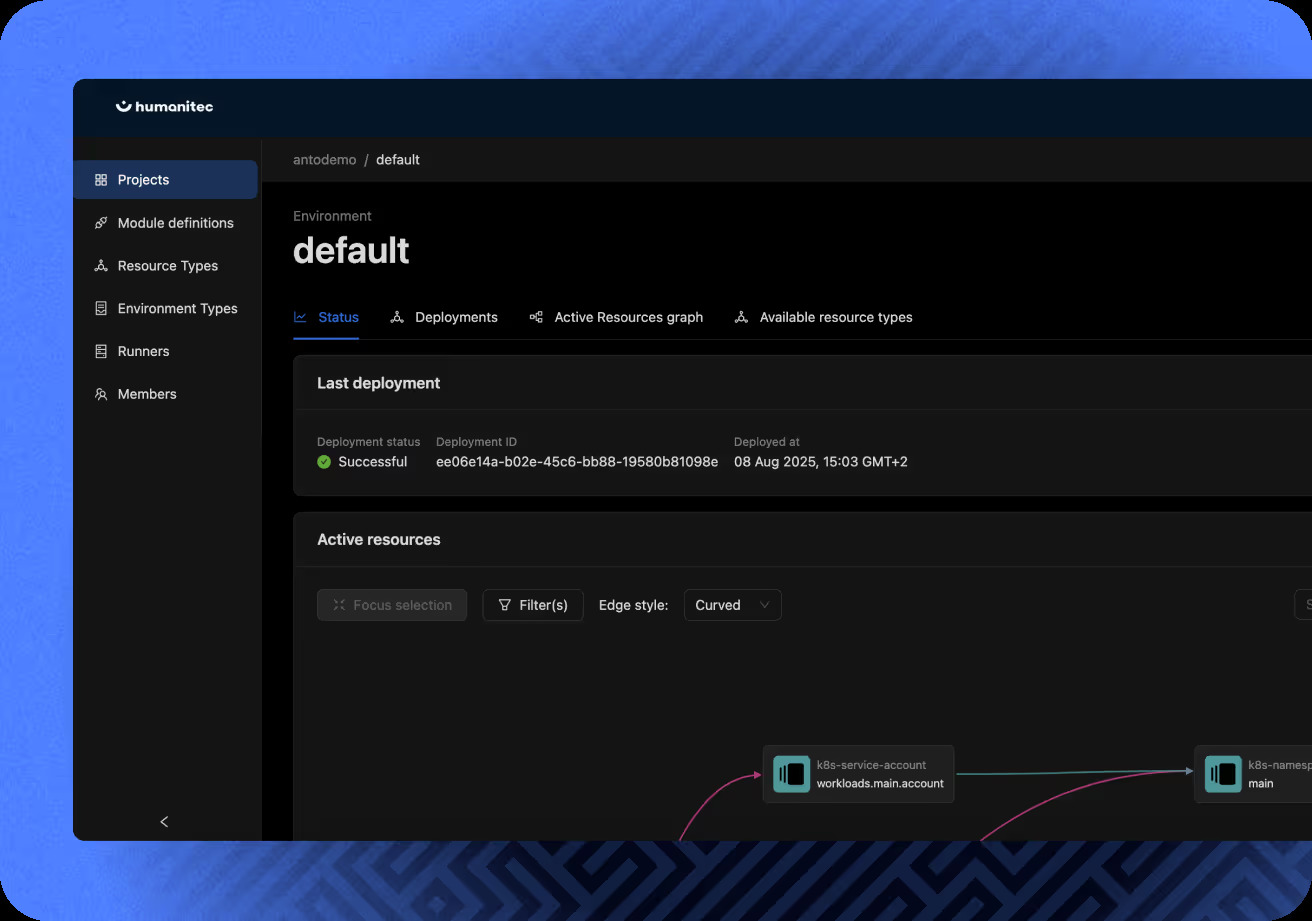Image resolution: width=1312 pixels, height=921 pixels.
Task: Click the Resource Types graph icon
Action: click(100, 265)
